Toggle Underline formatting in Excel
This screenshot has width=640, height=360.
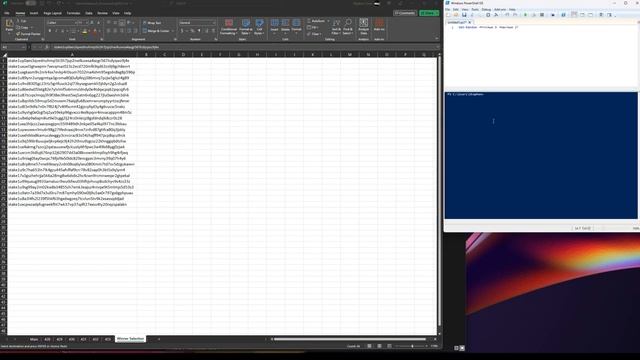pos(62,31)
